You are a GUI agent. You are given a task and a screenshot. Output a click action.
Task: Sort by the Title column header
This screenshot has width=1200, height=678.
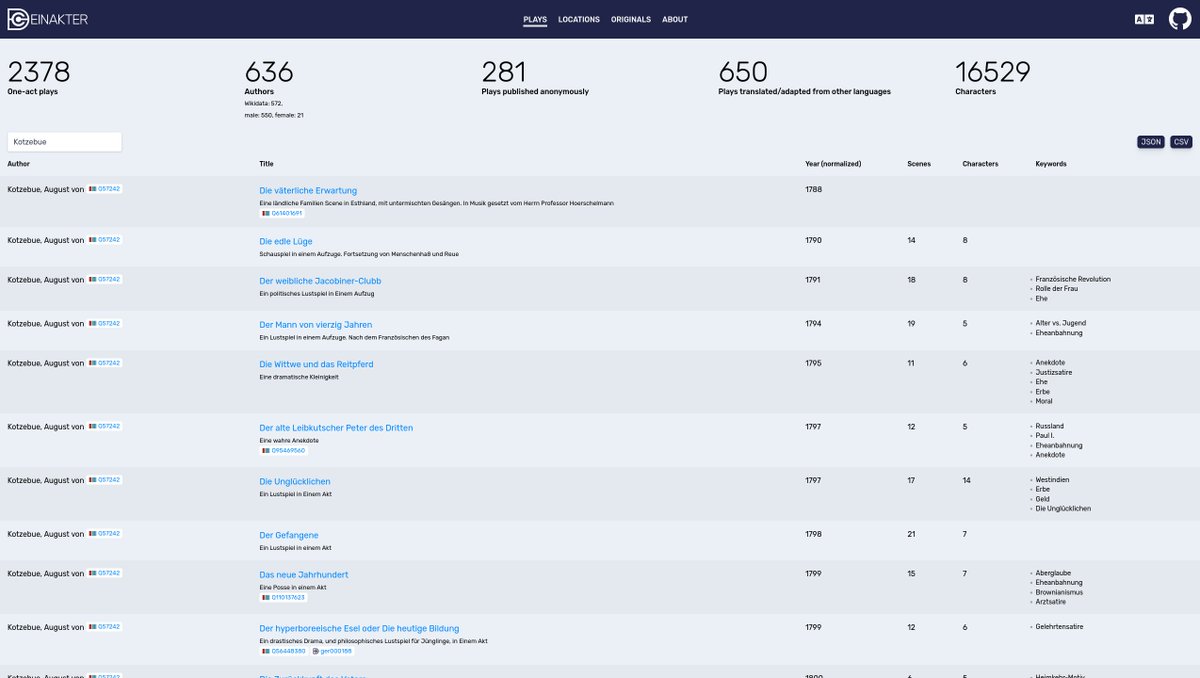[266, 164]
